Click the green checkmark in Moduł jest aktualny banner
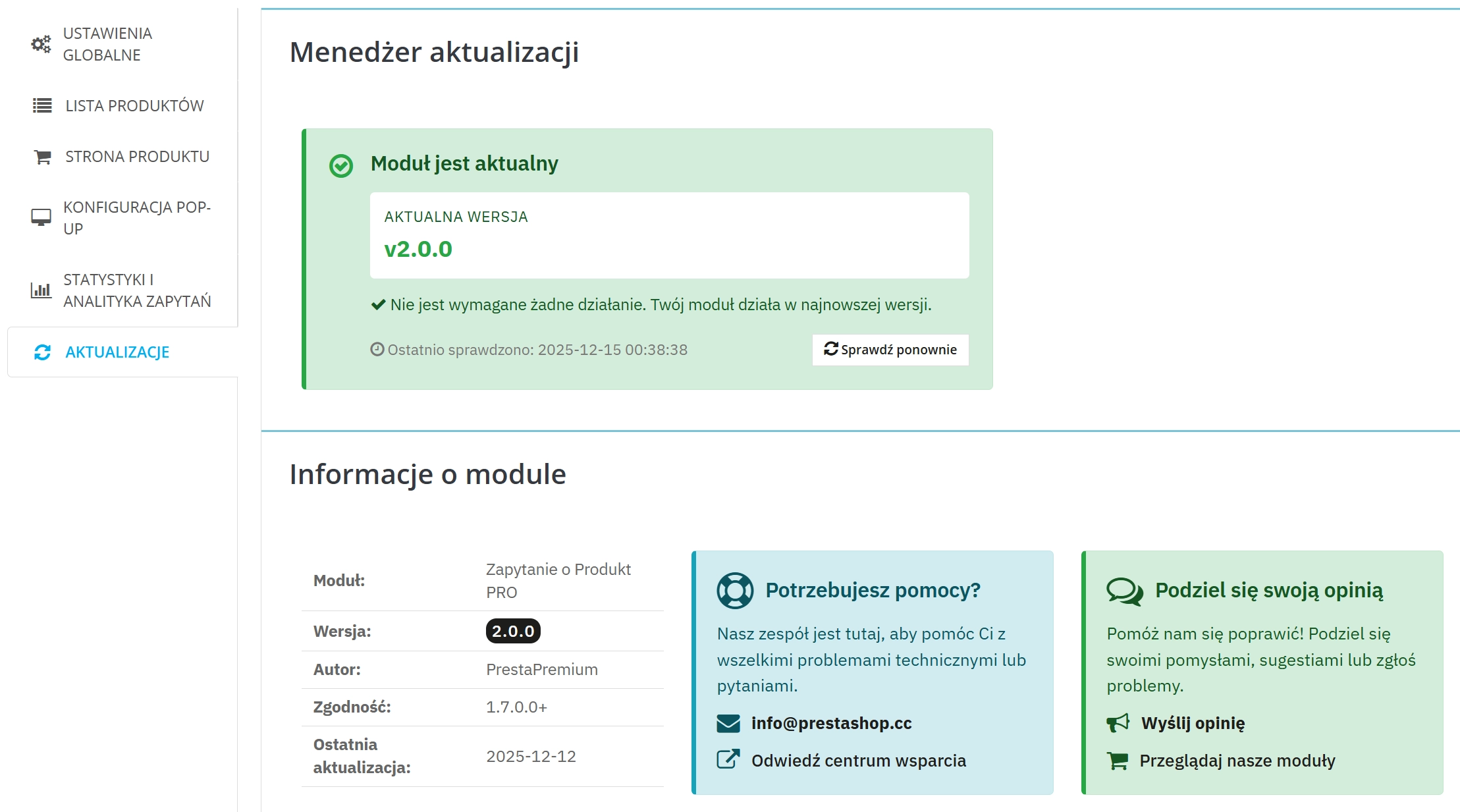 [340, 165]
